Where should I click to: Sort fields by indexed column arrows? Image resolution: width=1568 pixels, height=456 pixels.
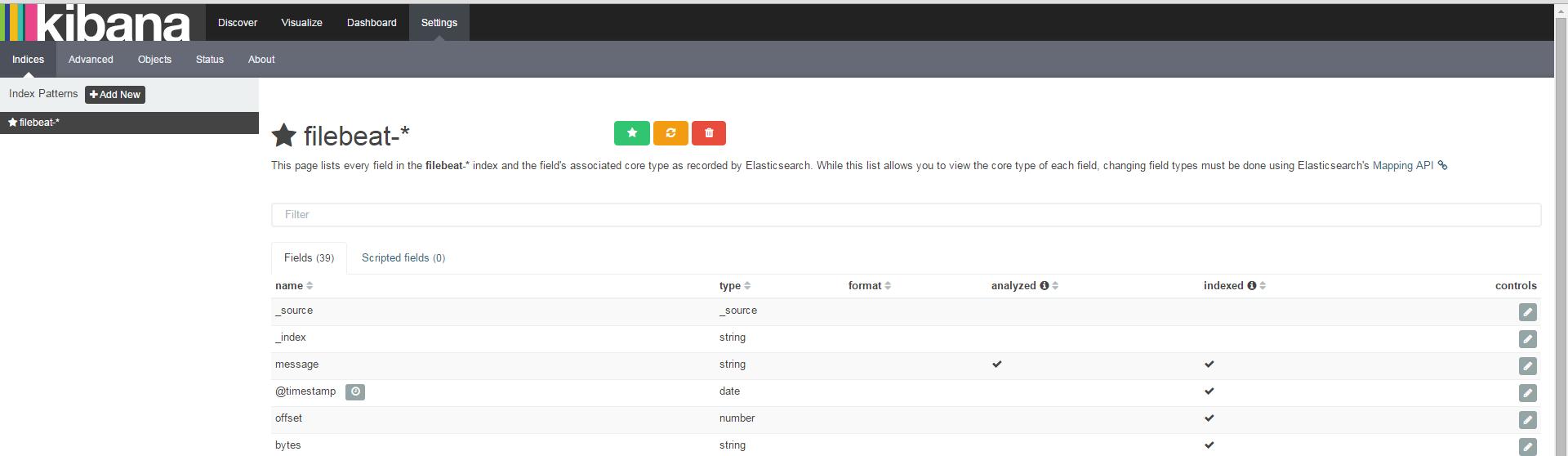point(1263,286)
